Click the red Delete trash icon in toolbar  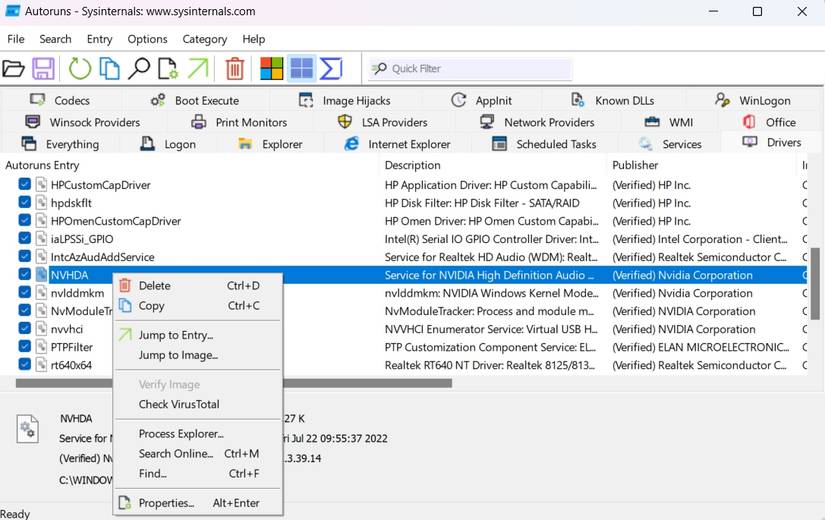point(235,69)
